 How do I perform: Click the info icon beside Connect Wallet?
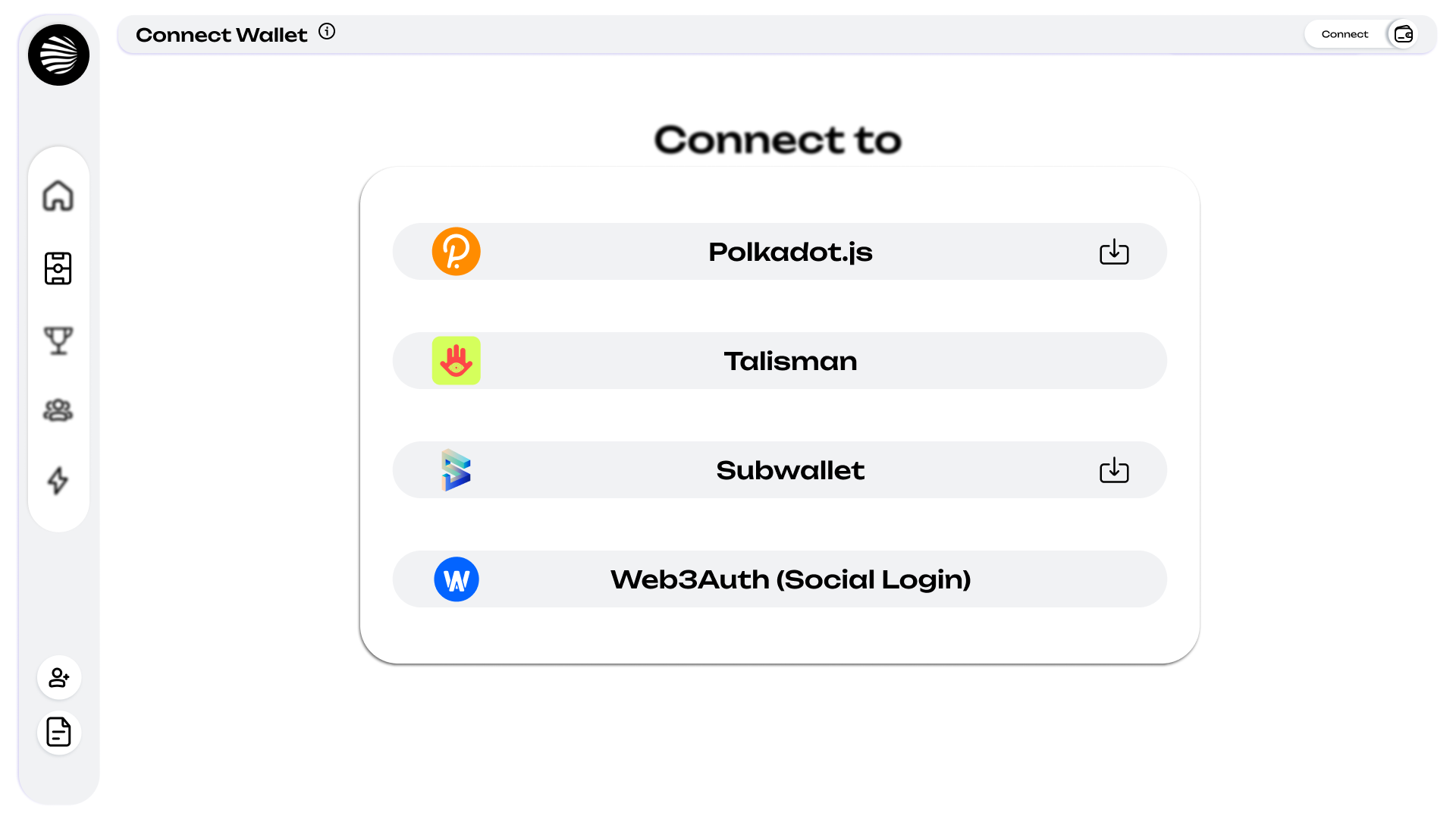click(327, 32)
